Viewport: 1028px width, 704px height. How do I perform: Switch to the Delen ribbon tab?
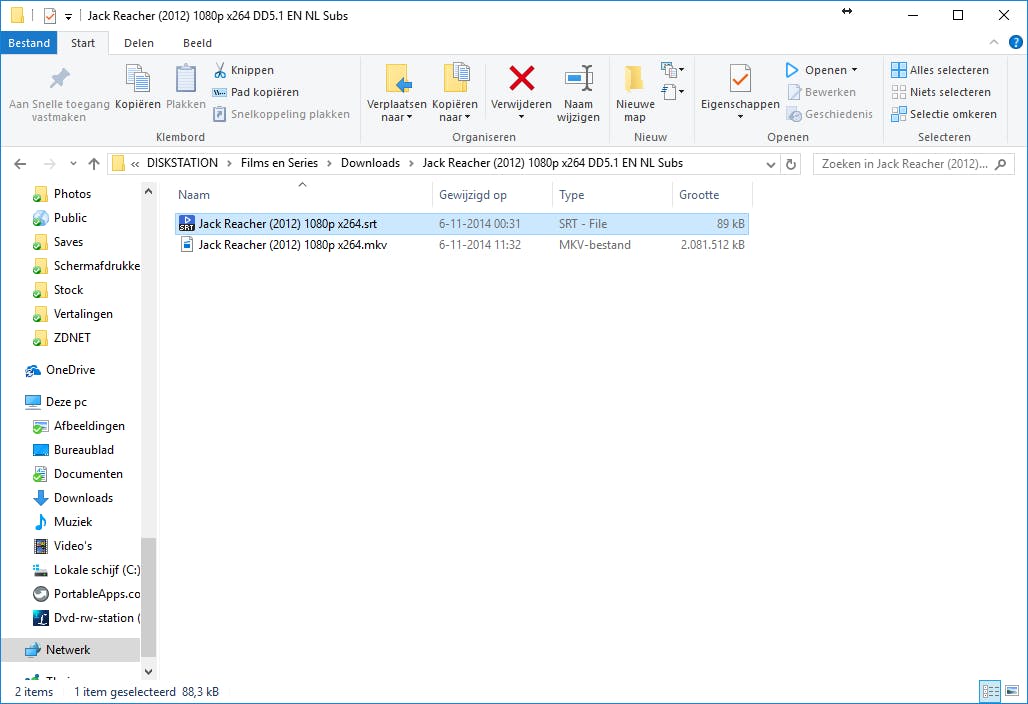[x=139, y=43]
